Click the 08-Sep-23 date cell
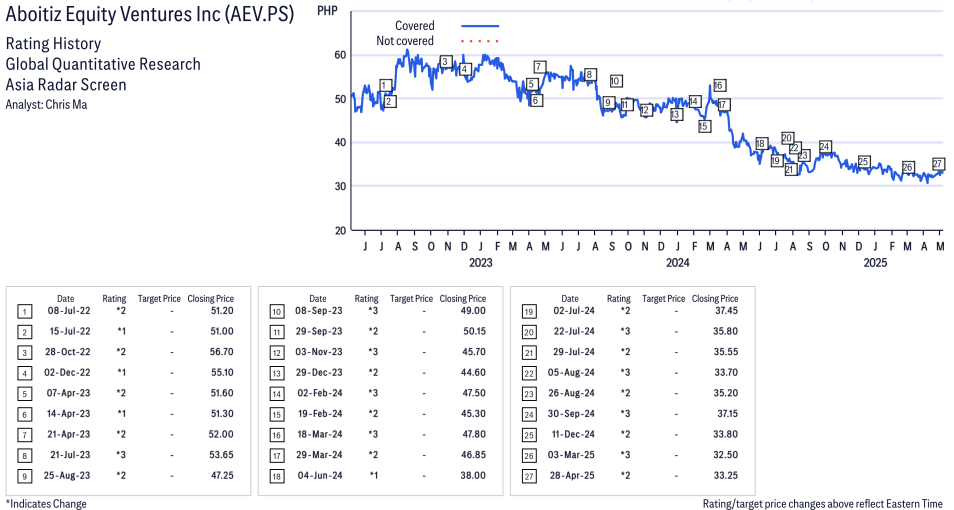 click(x=319, y=311)
